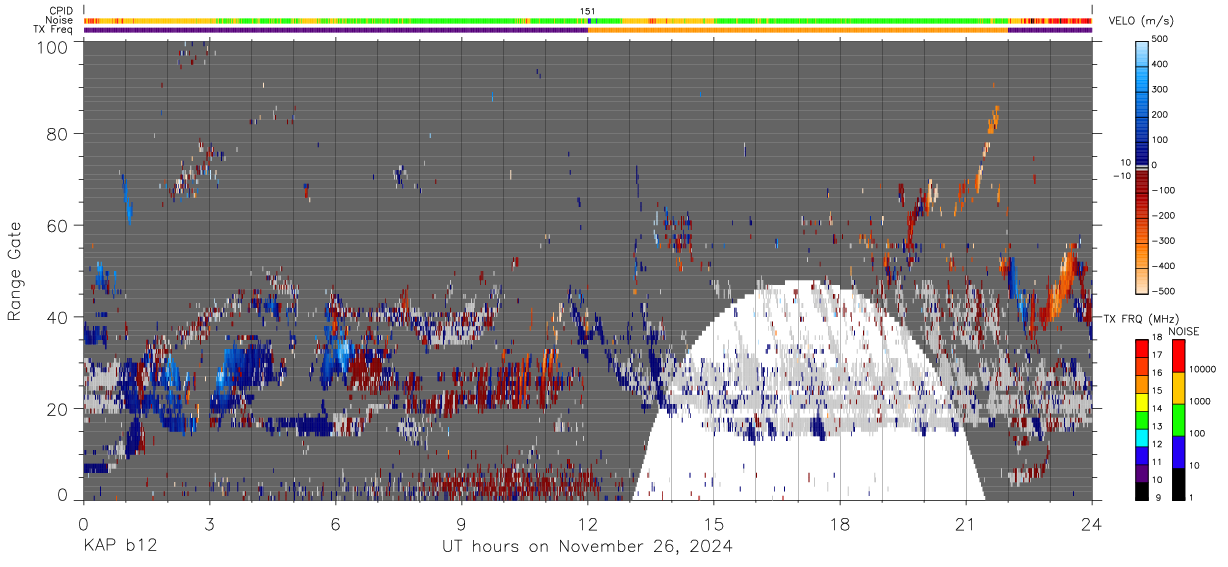This screenshot has width=1228, height=567.
Task: Click the 21 hour tick label on the time axis
Action: (x=966, y=524)
